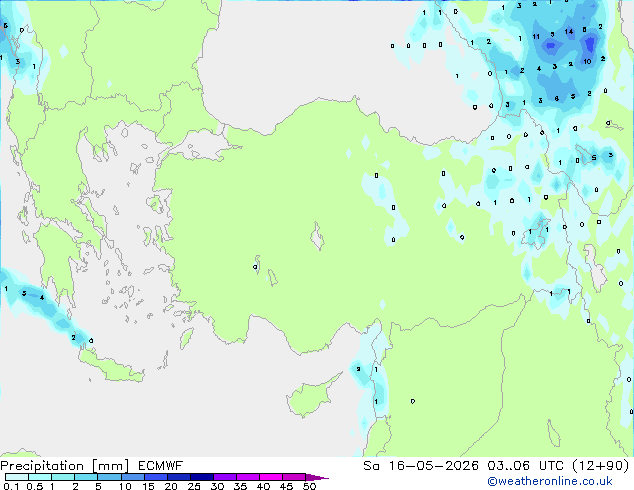Viewport: 634px width, 490px height.
Task: Click the island of Cyprus
Action: click(309, 397)
